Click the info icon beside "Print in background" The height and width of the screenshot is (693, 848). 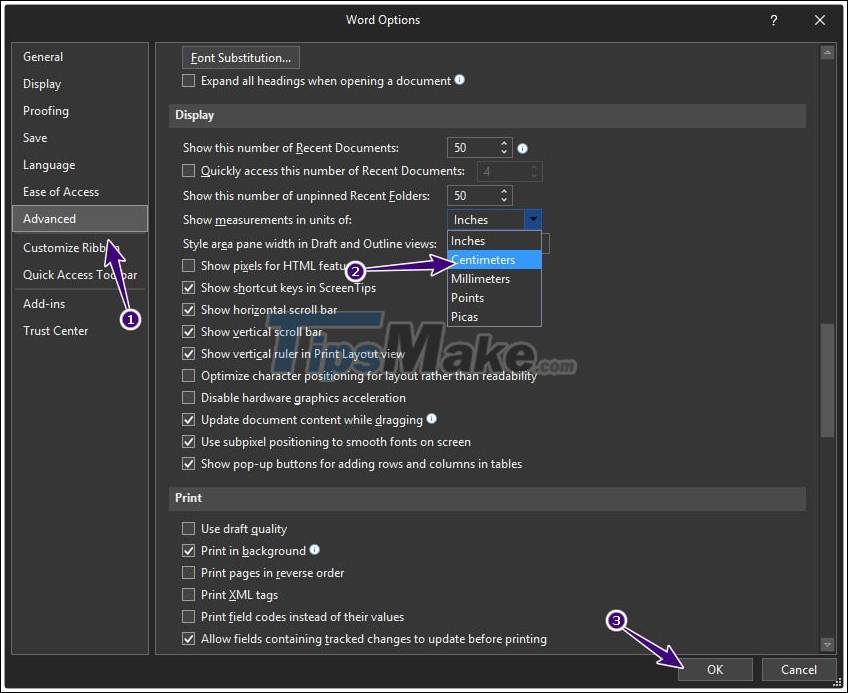pyautogui.click(x=315, y=550)
